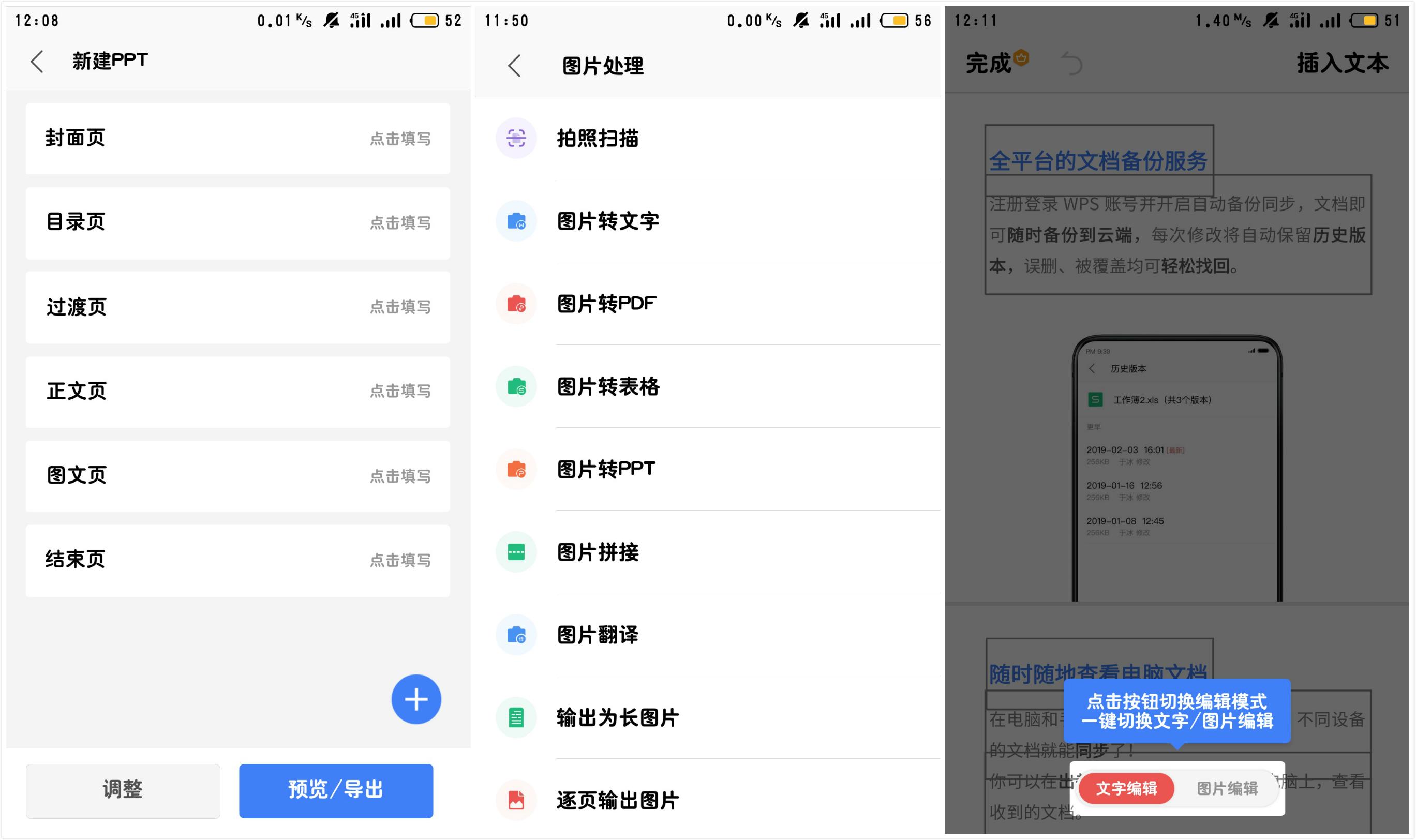Select the 图片转PPT orange icon
The image size is (1416, 840).
(x=516, y=469)
